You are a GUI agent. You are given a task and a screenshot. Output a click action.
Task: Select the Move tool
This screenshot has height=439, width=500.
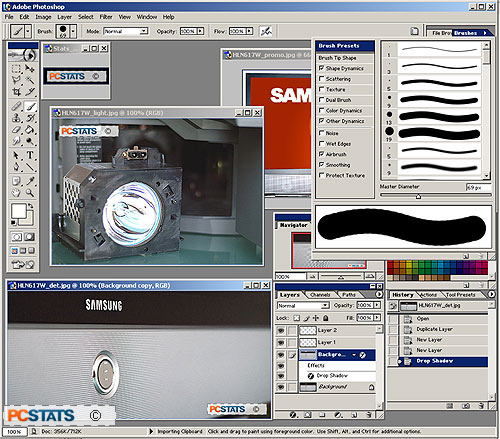pyautogui.click(x=30, y=69)
